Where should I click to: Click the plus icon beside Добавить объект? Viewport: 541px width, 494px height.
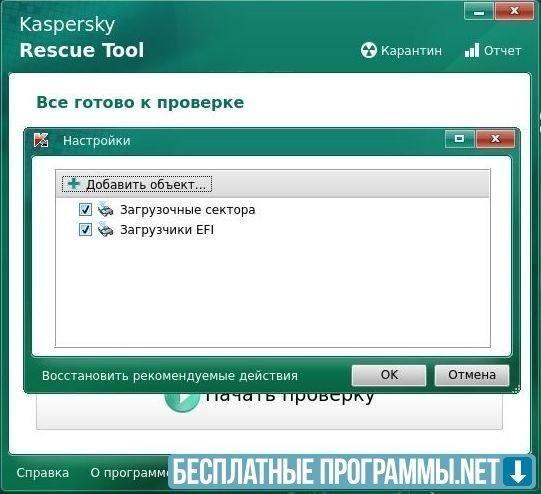coord(73,183)
